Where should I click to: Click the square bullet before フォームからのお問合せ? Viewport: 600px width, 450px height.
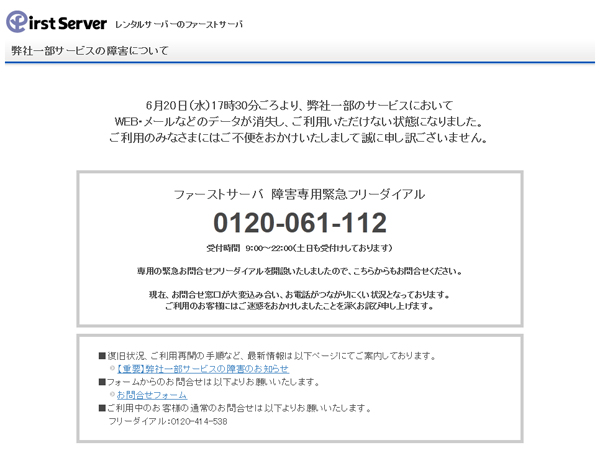101,381
